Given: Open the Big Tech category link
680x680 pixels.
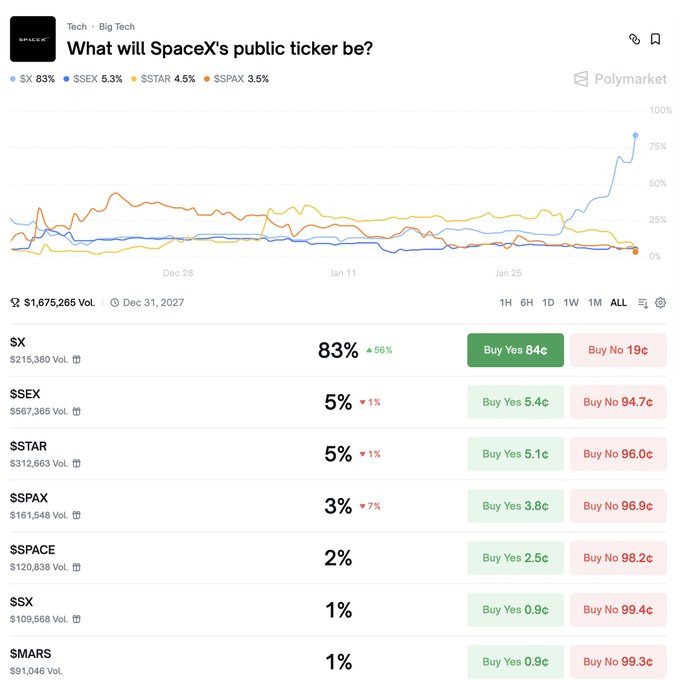Looking at the screenshot, I should pyautogui.click(x=117, y=27).
